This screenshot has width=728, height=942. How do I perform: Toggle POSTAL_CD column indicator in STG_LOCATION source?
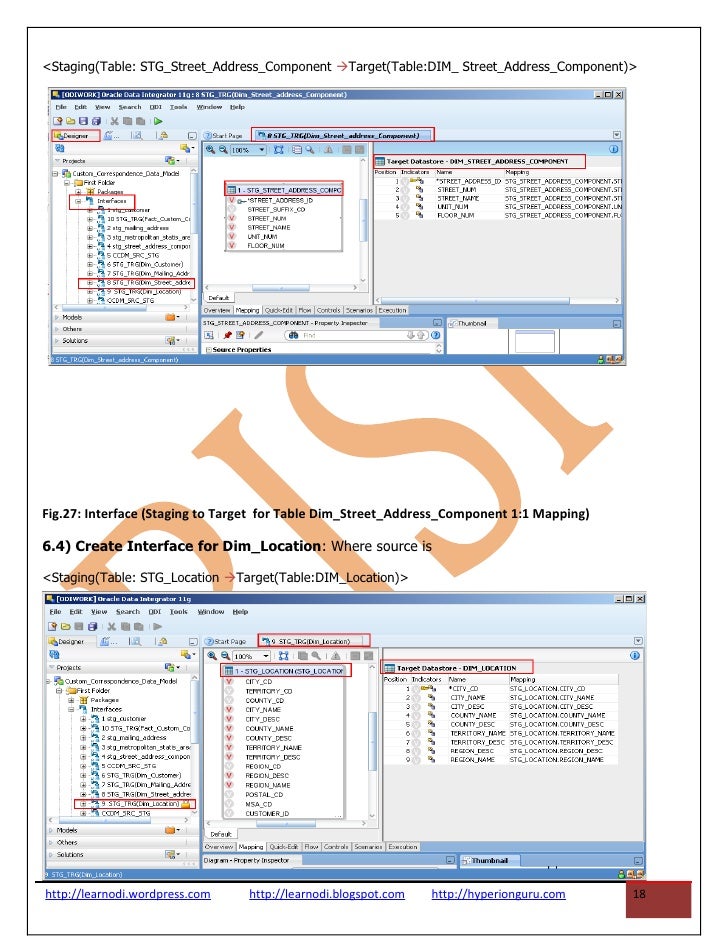point(228,795)
